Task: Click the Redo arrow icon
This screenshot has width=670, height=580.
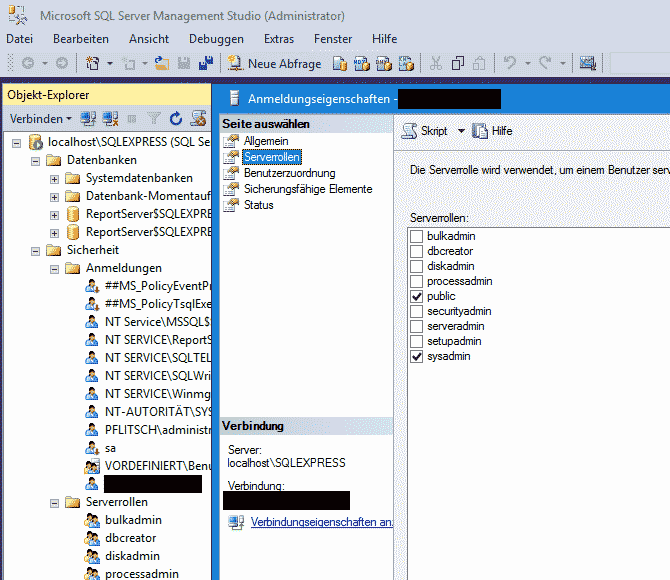Action: 545,63
